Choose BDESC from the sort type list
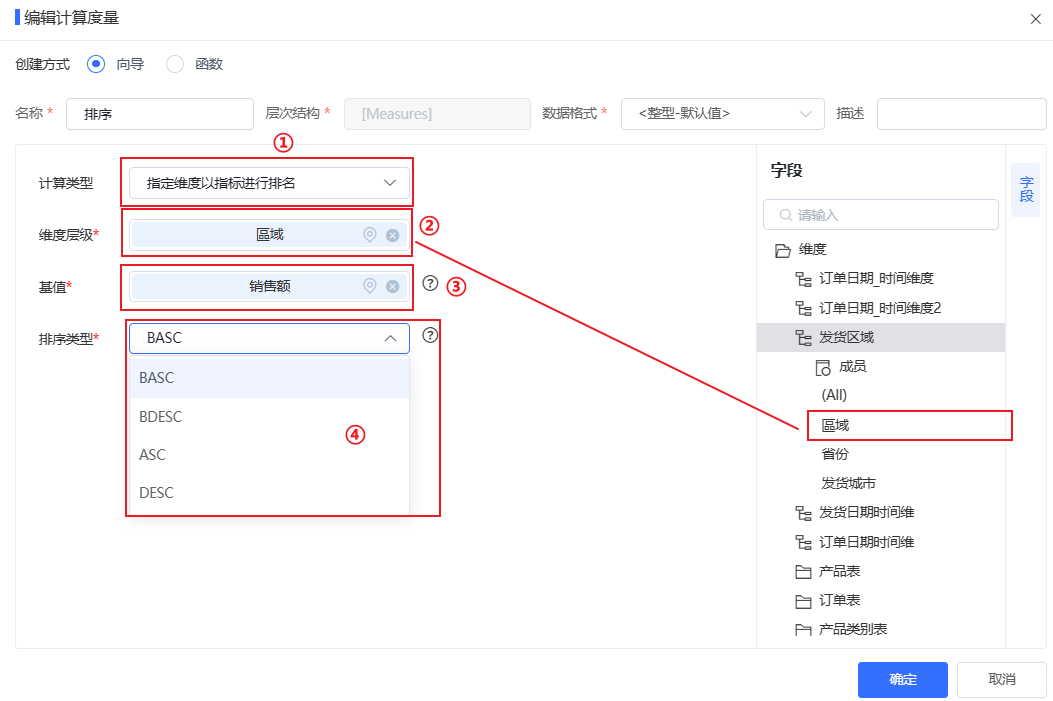1053x701 pixels. click(269, 417)
